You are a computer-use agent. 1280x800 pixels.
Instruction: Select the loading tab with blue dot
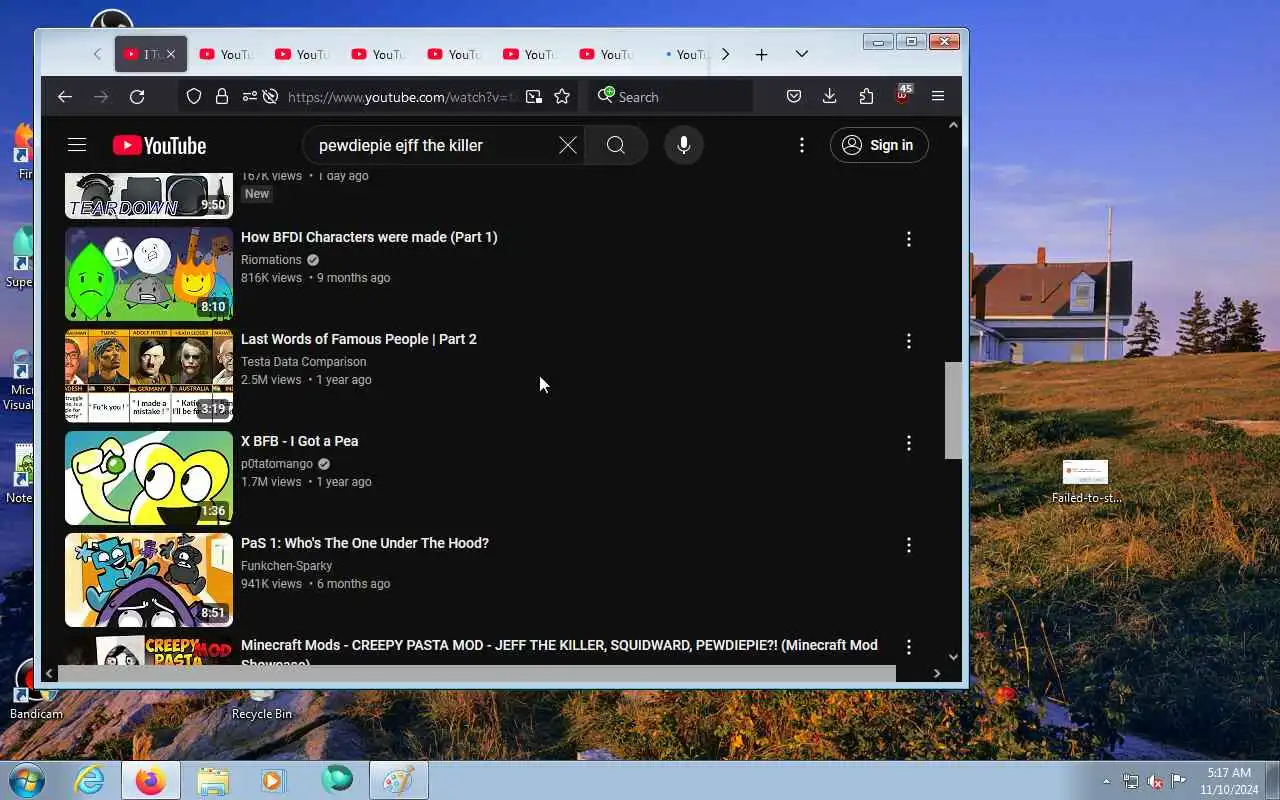(686, 54)
